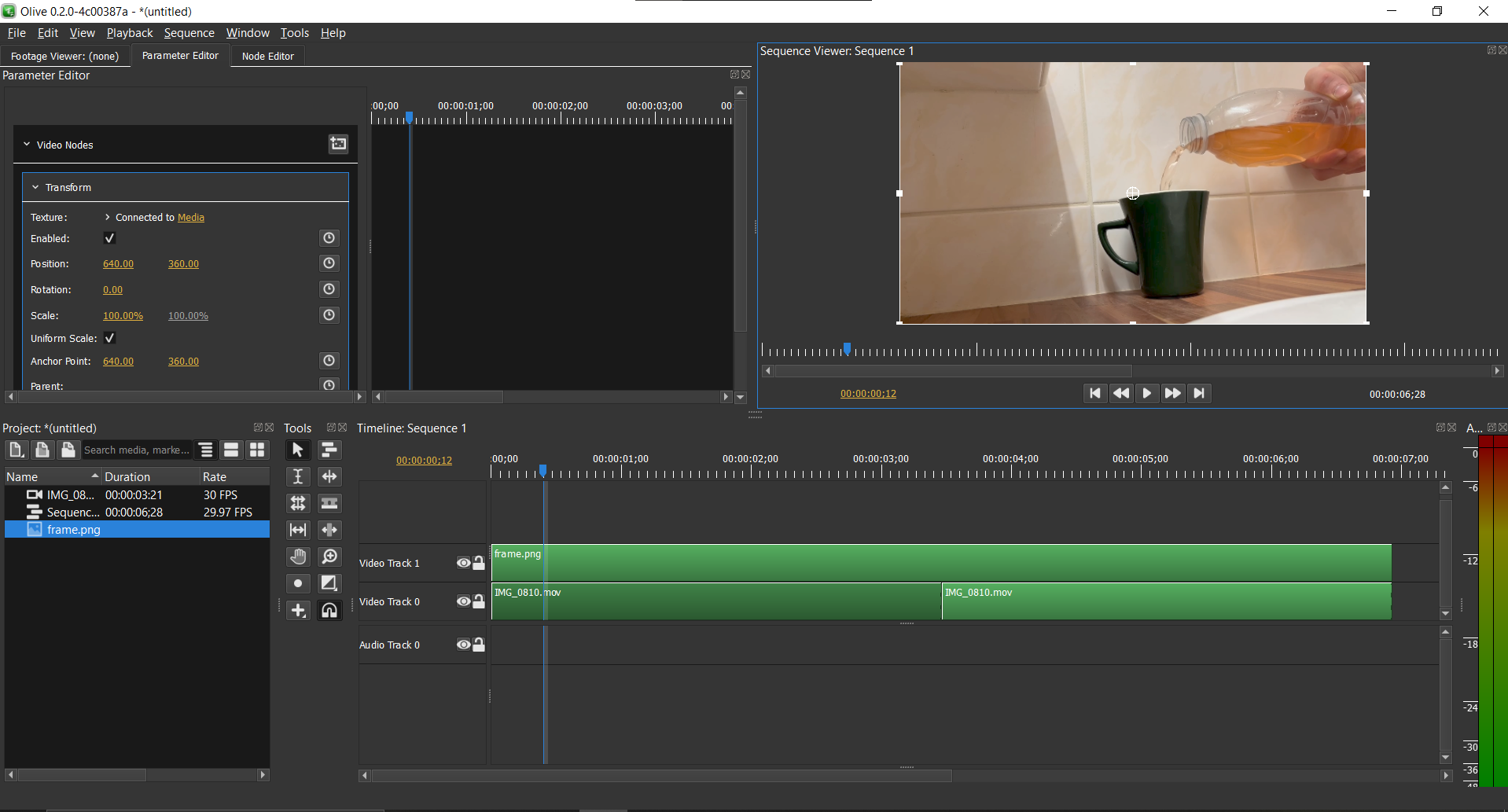The image size is (1508, 812).
Task: Go to end of sequence
Action: tap(1198, 393)
